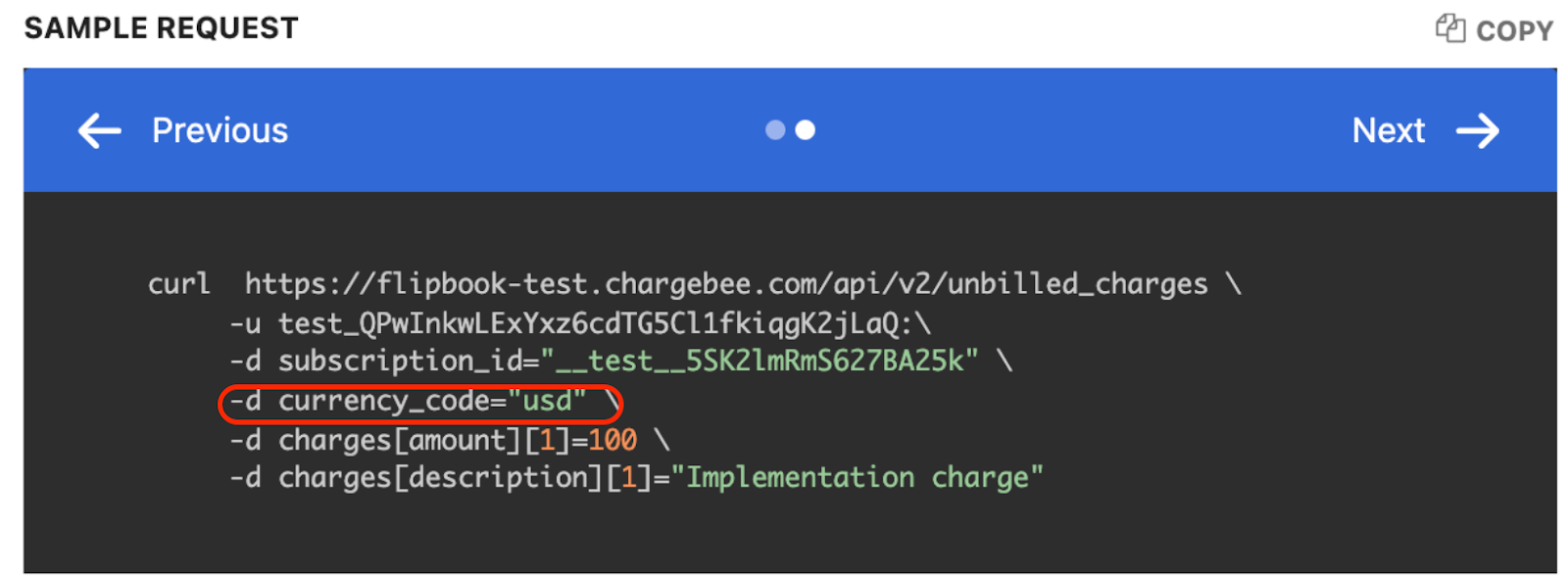Click the white Previous arrow in blue banner

pyautogui.click(x=97, y=129)
